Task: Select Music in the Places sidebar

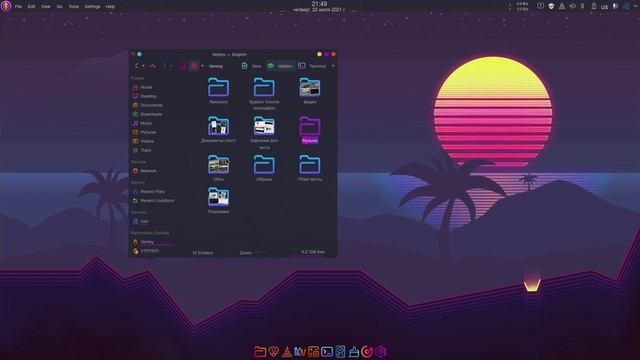Action: coord(142,123)
